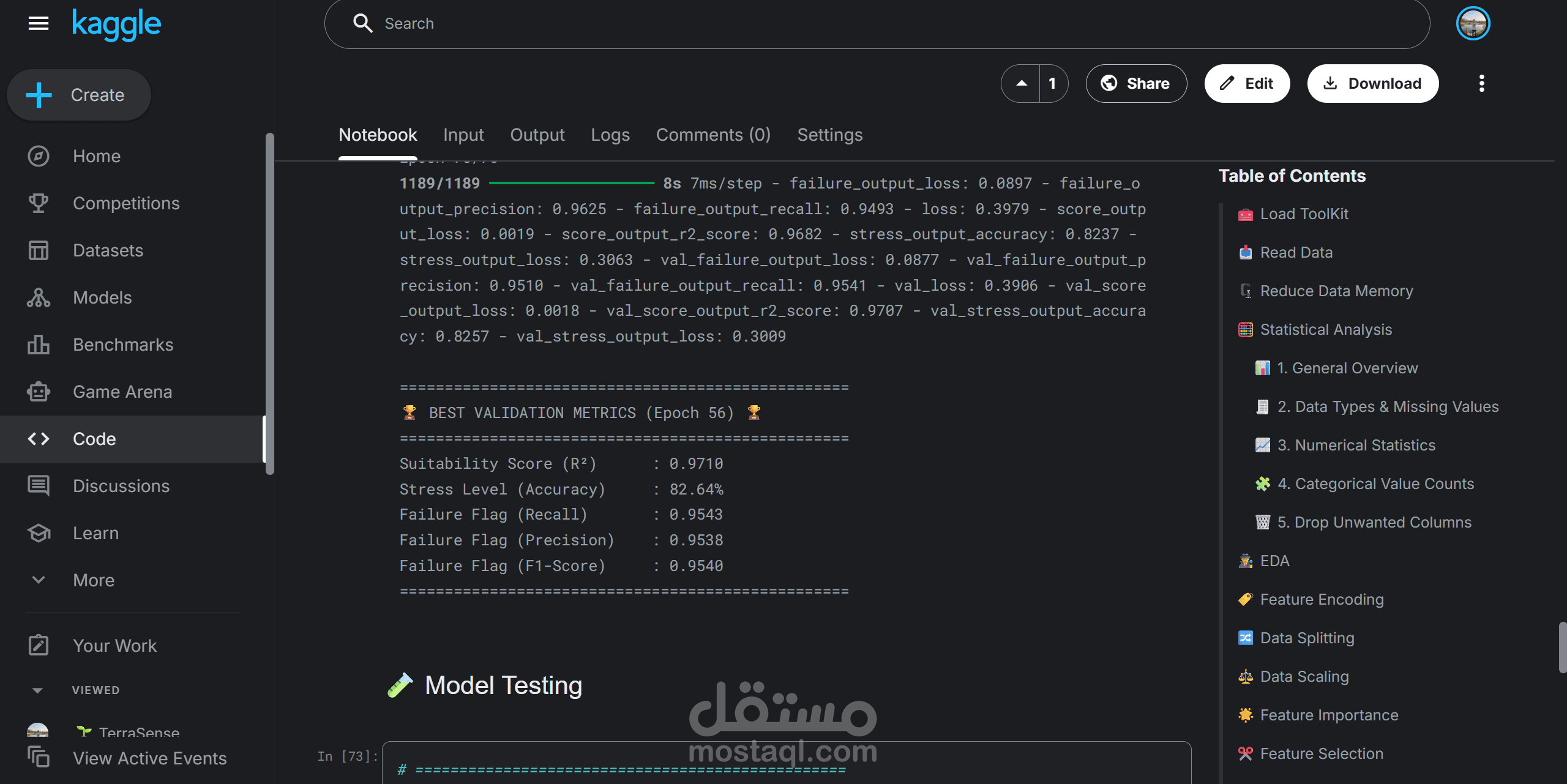Open Datasets from the sidebar icon
Viewport: 1567px width, 784px height.
pyautogui.click(x=38, y=250)
